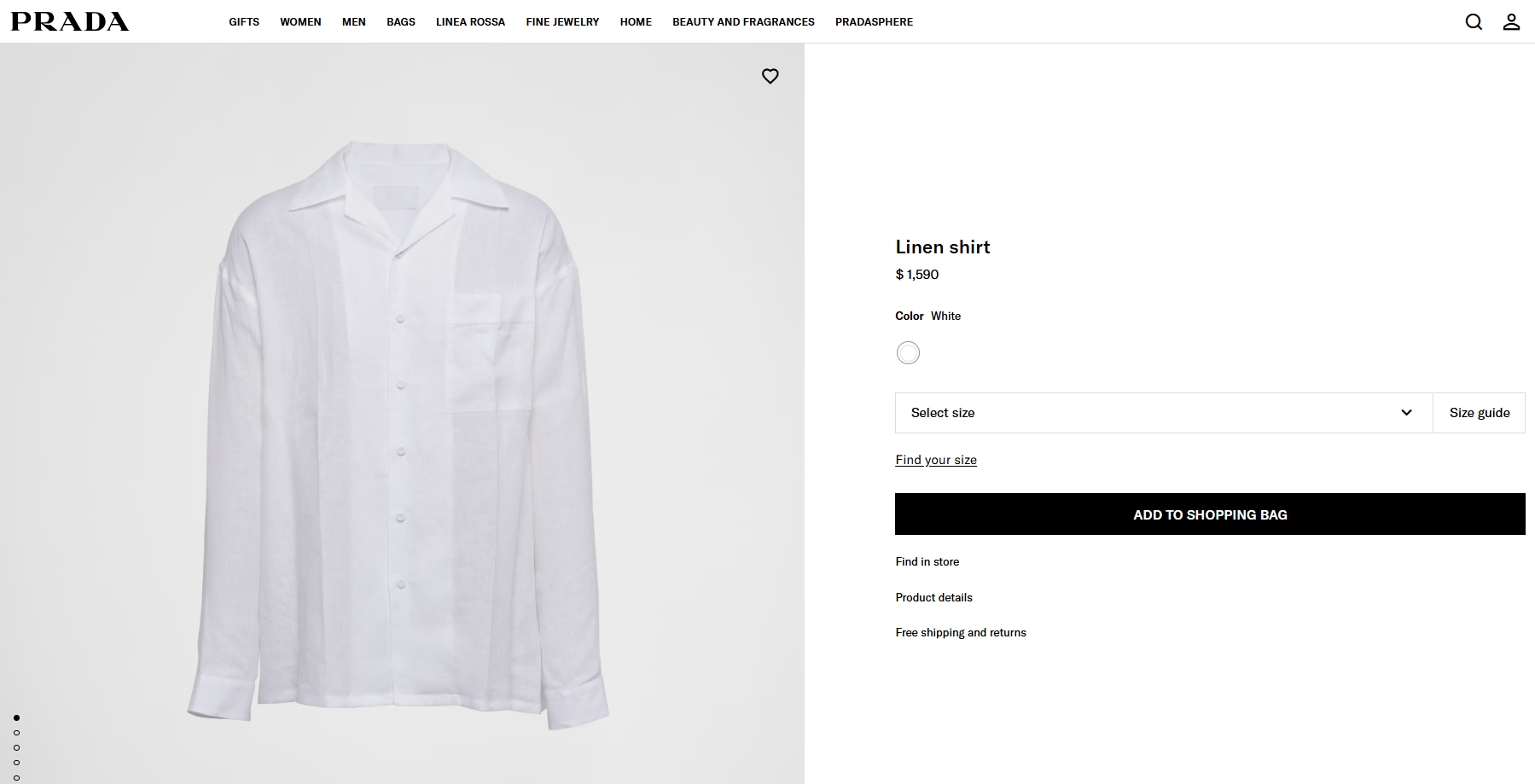Click Add to Shopping Bag button
Screen dimensions: 1535x784
(1209, 514)
